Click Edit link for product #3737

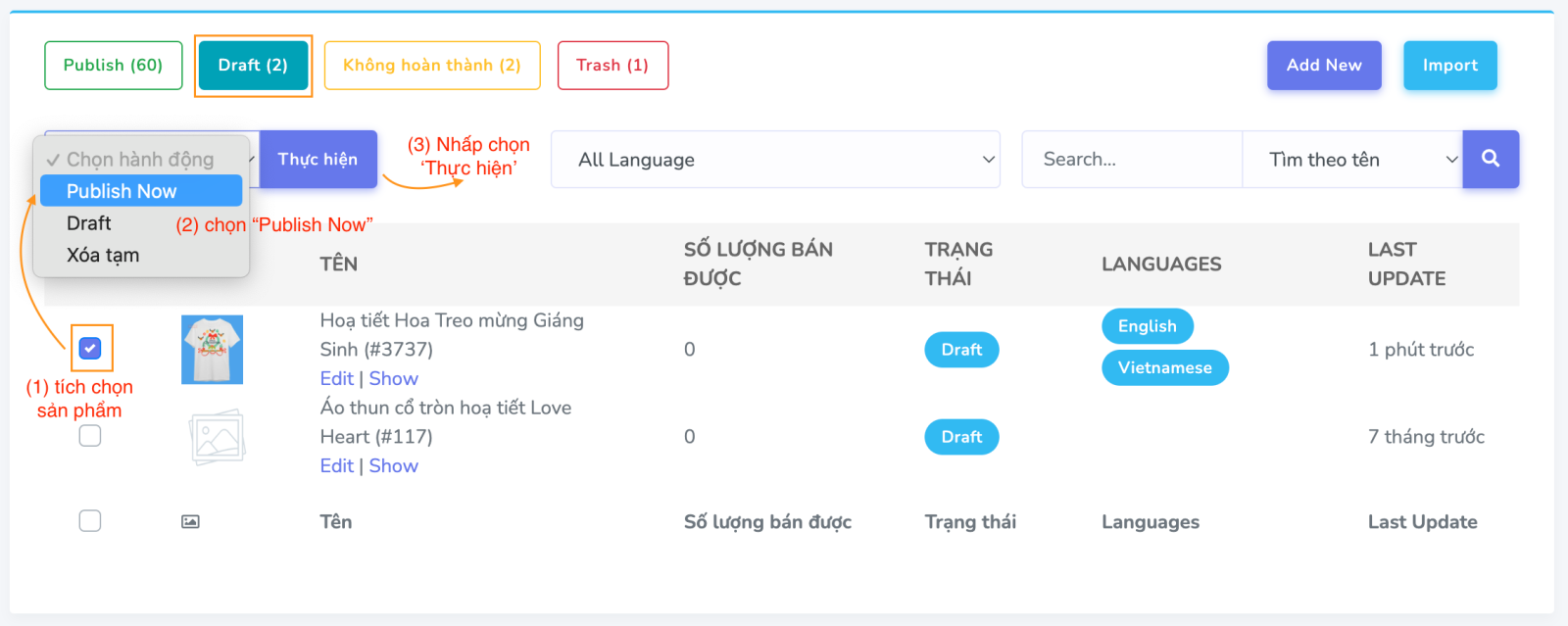(x=336, y=379)
